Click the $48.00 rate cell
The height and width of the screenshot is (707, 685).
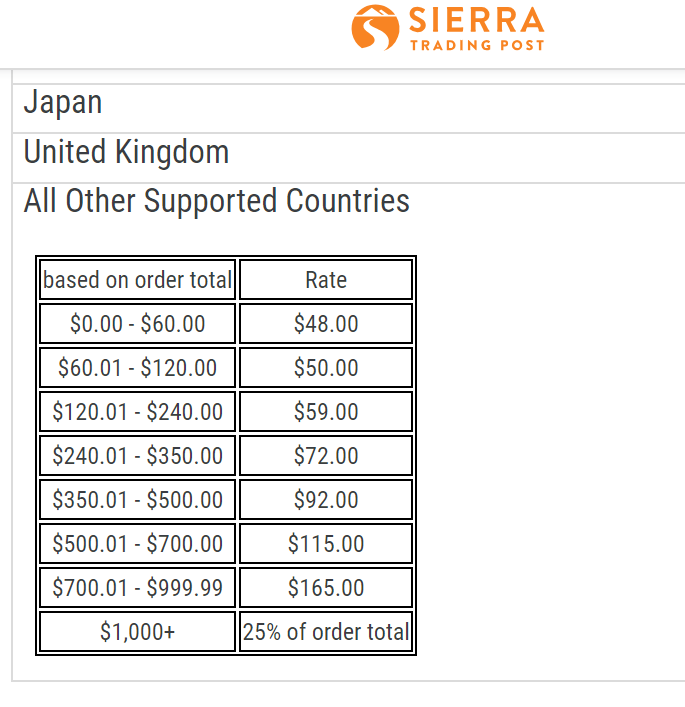(326, 324)
